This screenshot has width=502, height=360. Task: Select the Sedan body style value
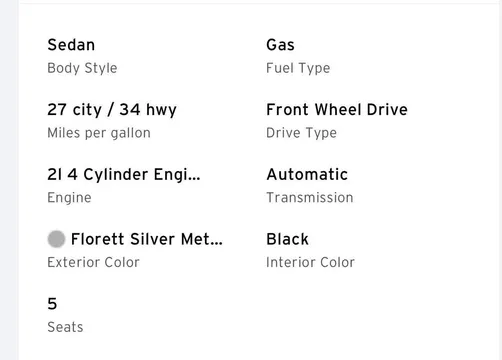pyautogui.click(x=71, y=45)
